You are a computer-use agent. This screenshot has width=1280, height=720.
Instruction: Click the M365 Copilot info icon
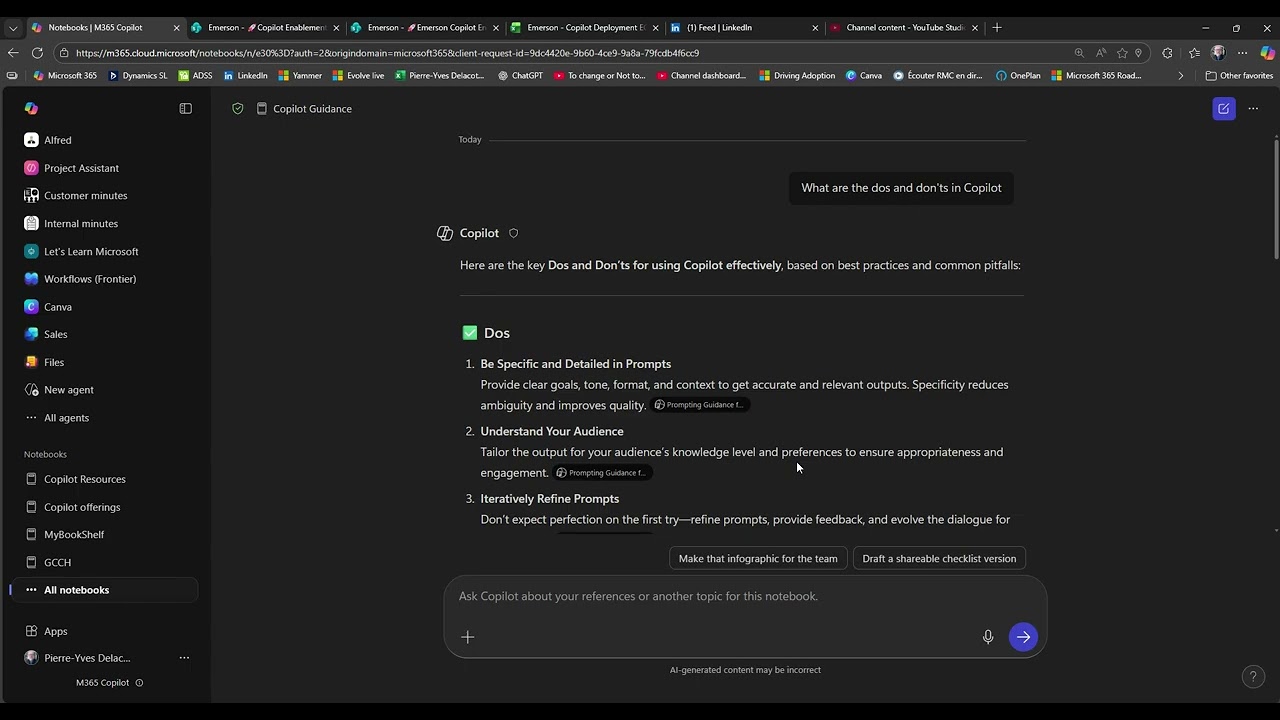[139, 683]
